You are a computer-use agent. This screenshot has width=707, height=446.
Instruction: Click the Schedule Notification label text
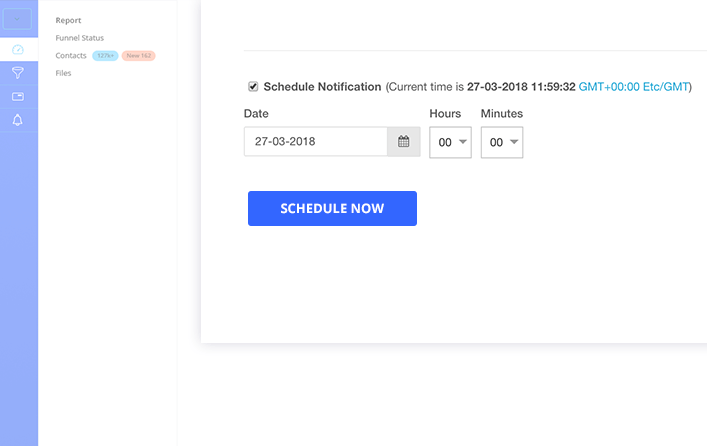[x=322, y=87]
